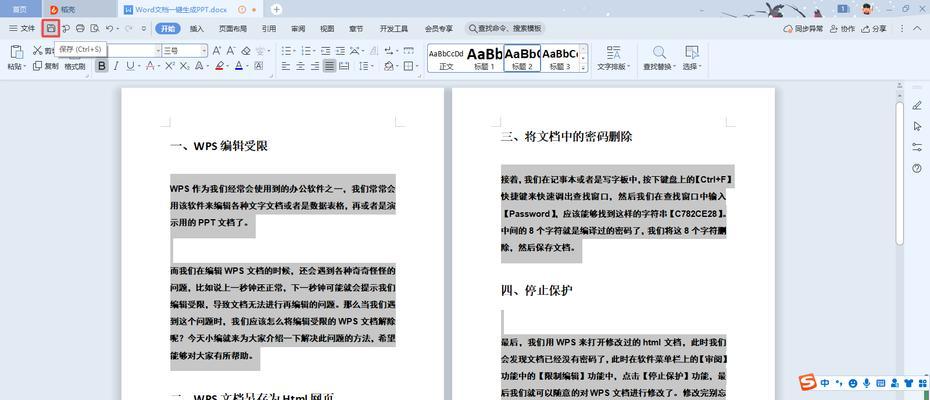The height and width of the screenshot is (400, 930).
Task: Increase paragraph indent
Action: (x=340, y=51)
